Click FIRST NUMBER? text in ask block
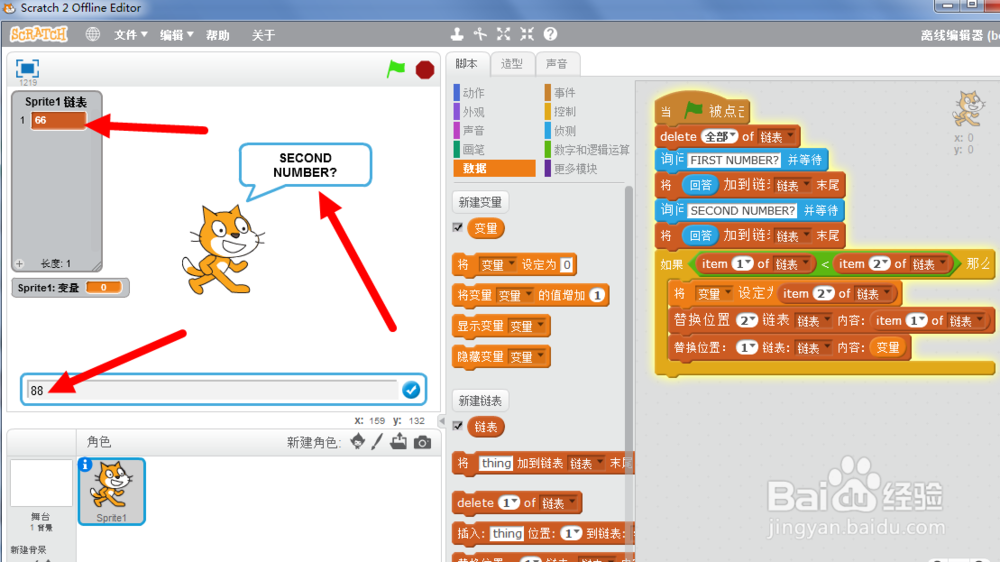 click(735, 160)
